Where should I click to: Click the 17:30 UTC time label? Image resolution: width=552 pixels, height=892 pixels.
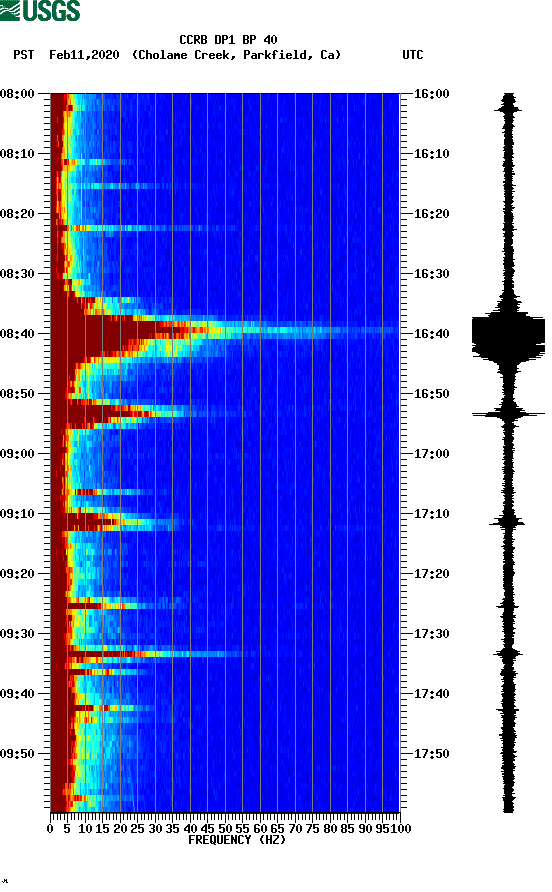click(431, 634)
